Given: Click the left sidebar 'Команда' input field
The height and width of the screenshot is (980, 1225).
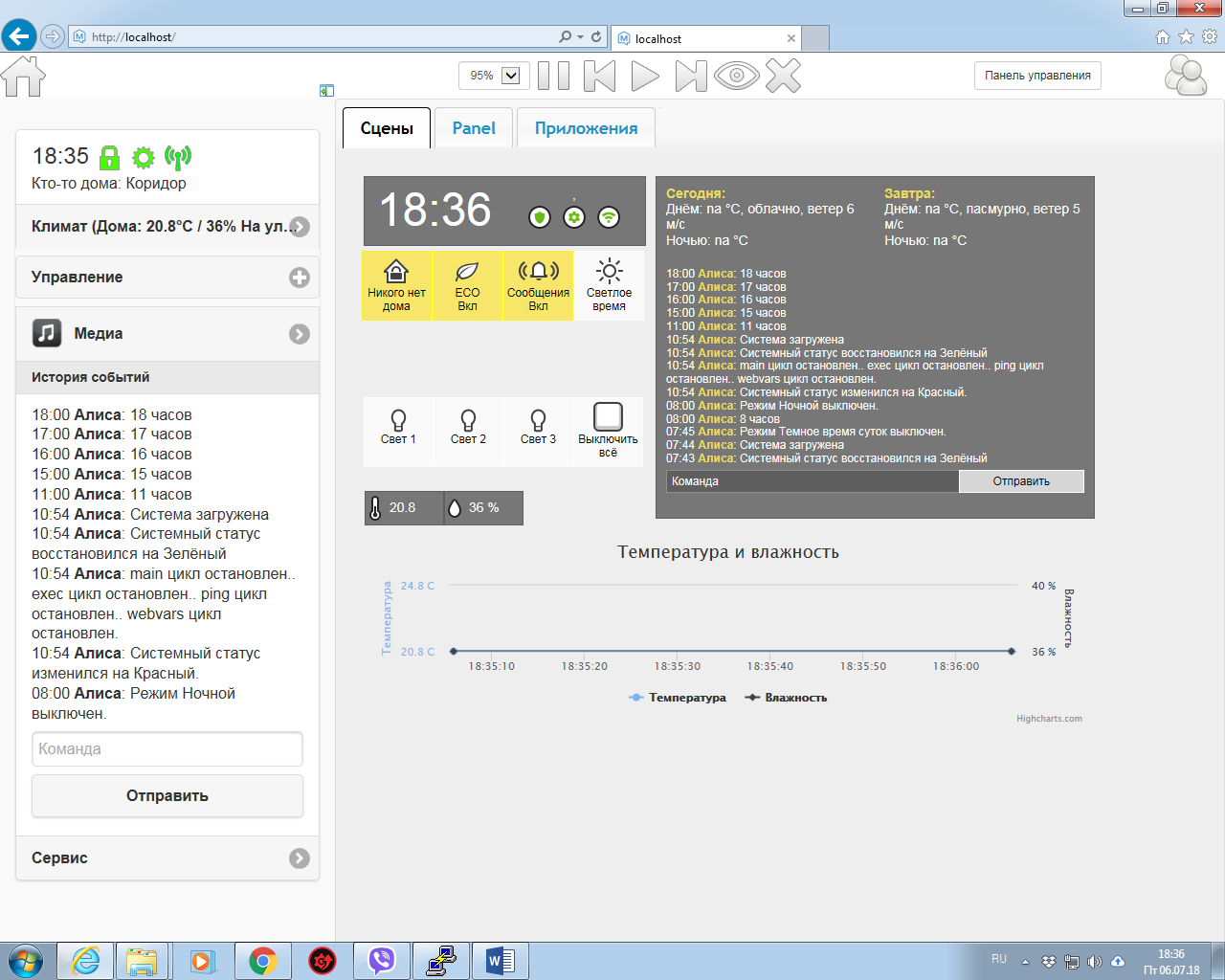Looking at the screenshot, I should coord(167,749).
